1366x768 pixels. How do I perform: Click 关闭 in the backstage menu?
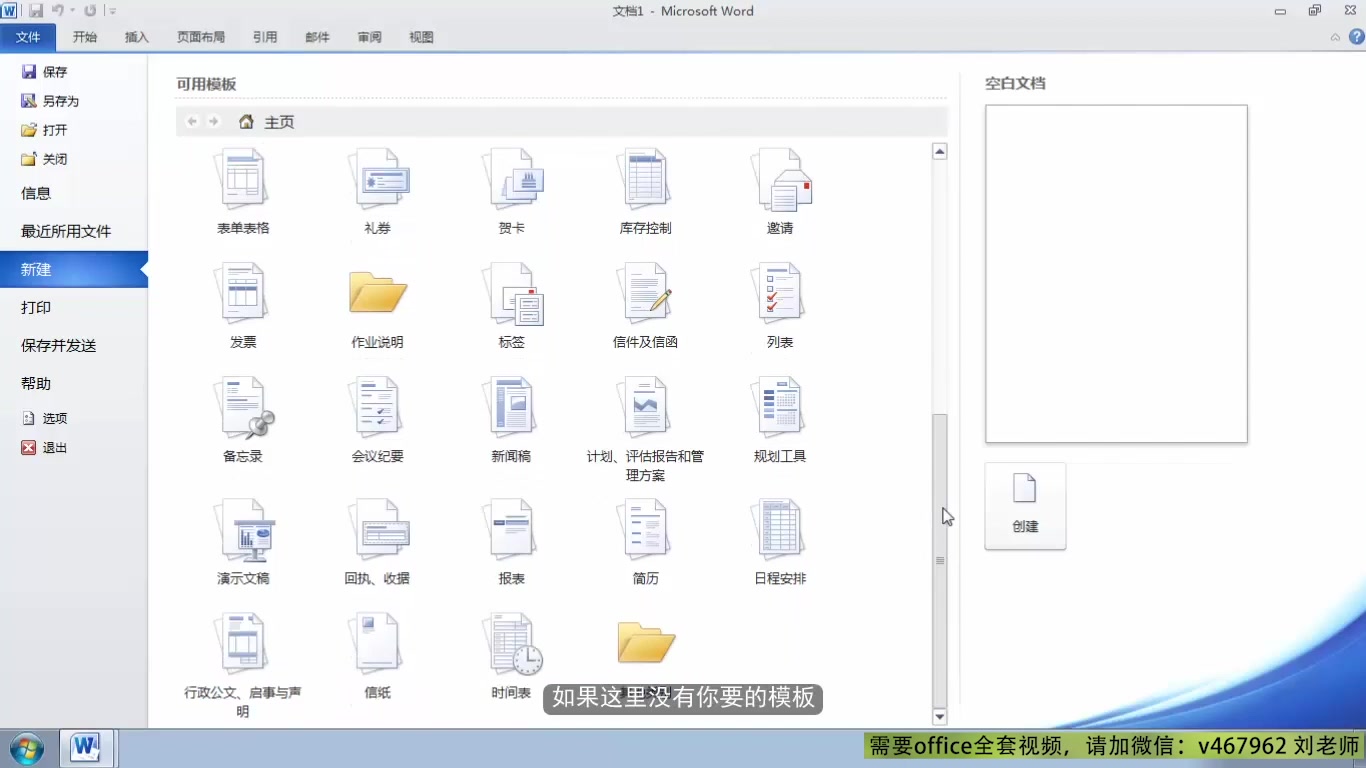click(44, 159)
